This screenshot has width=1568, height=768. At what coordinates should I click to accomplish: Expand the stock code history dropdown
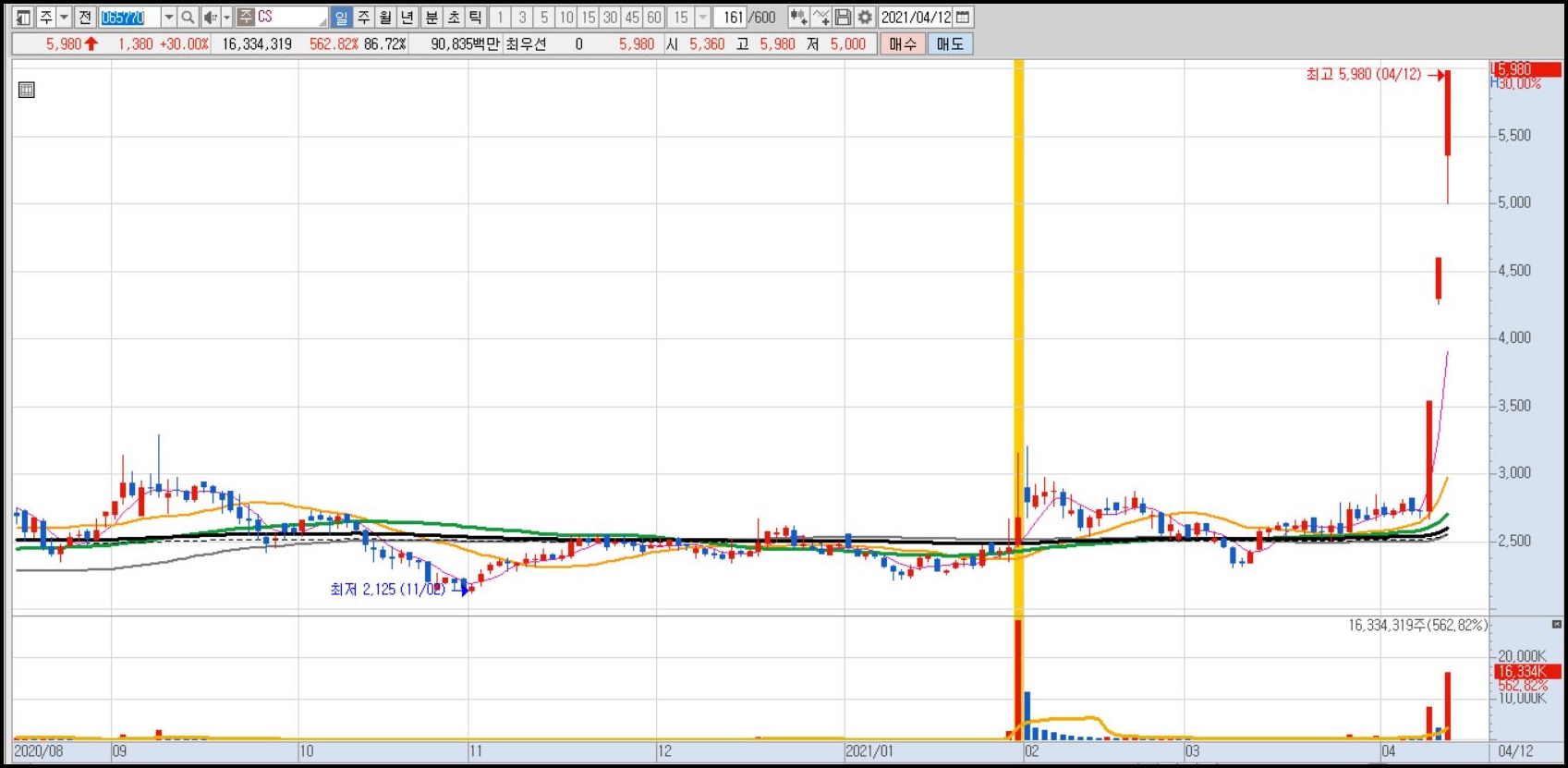[168, 18]
